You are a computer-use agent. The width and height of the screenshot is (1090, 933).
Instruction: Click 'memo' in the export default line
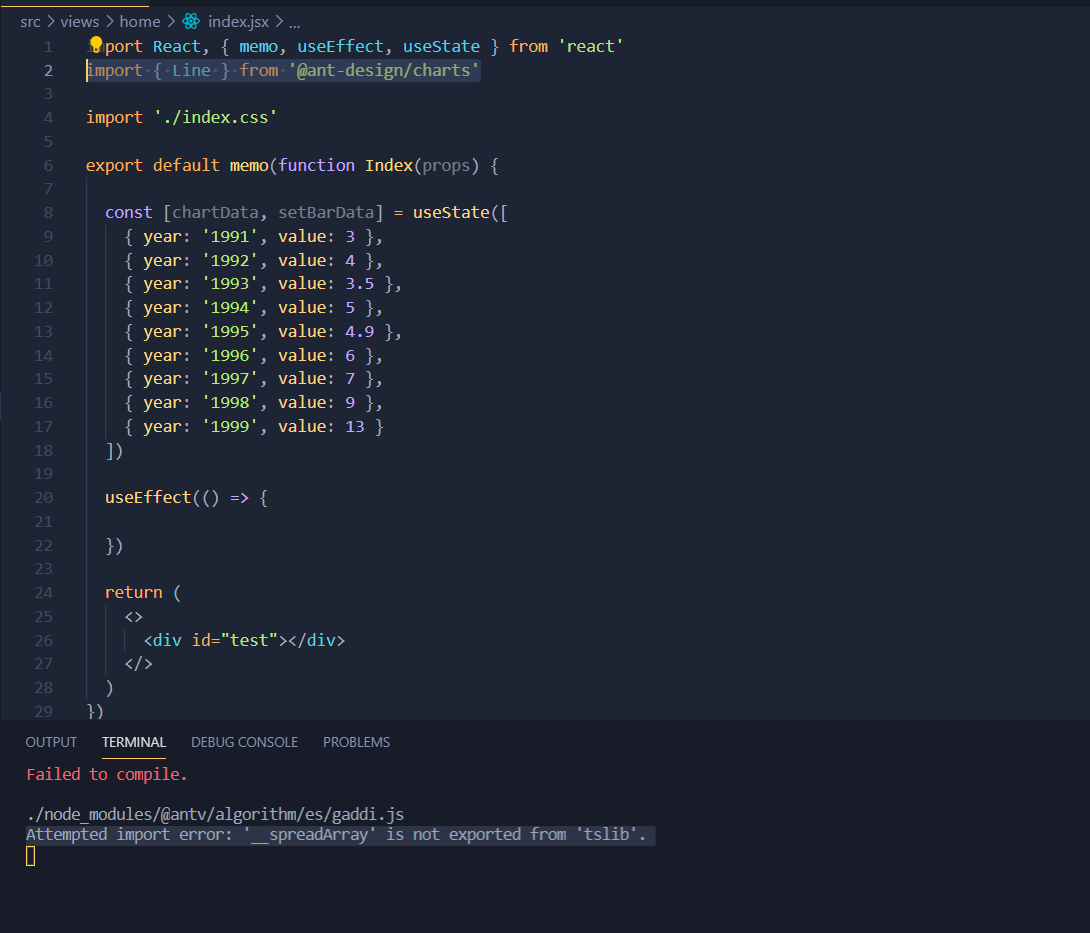click(249, 165)
